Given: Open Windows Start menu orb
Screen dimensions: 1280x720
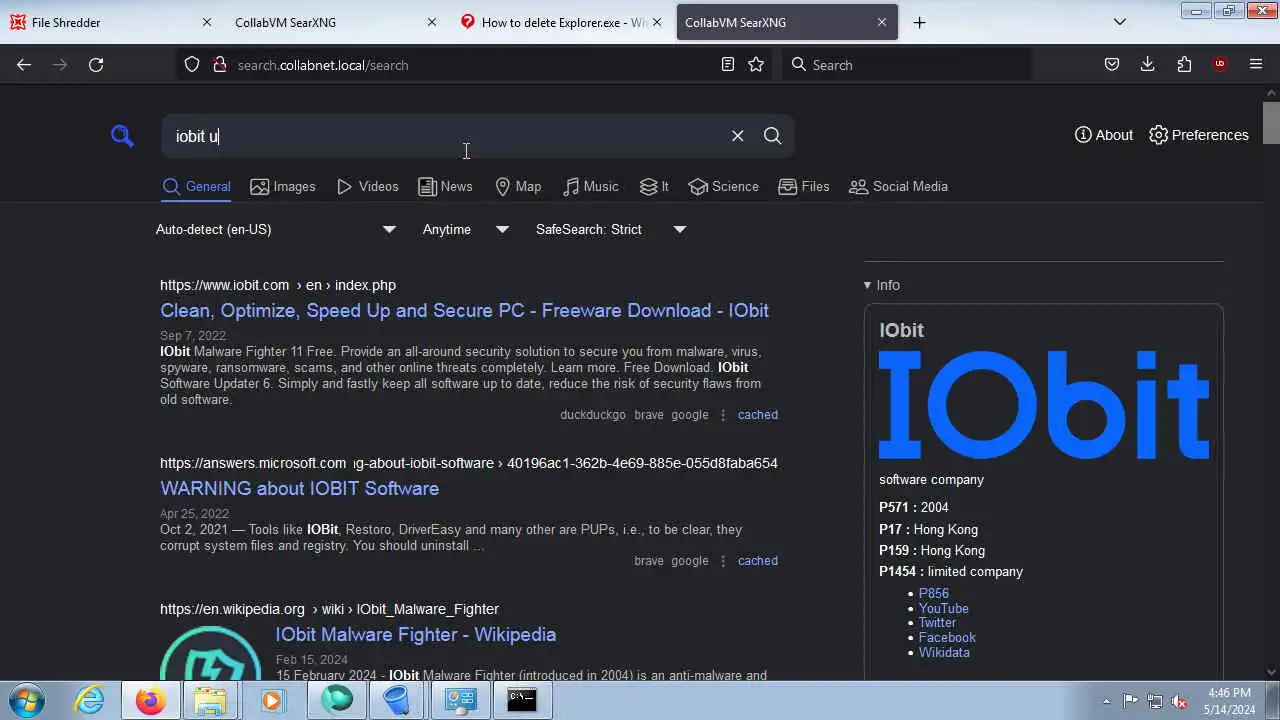Looking at the screenshot, I should pyautogui.click(x=26, y=700).
